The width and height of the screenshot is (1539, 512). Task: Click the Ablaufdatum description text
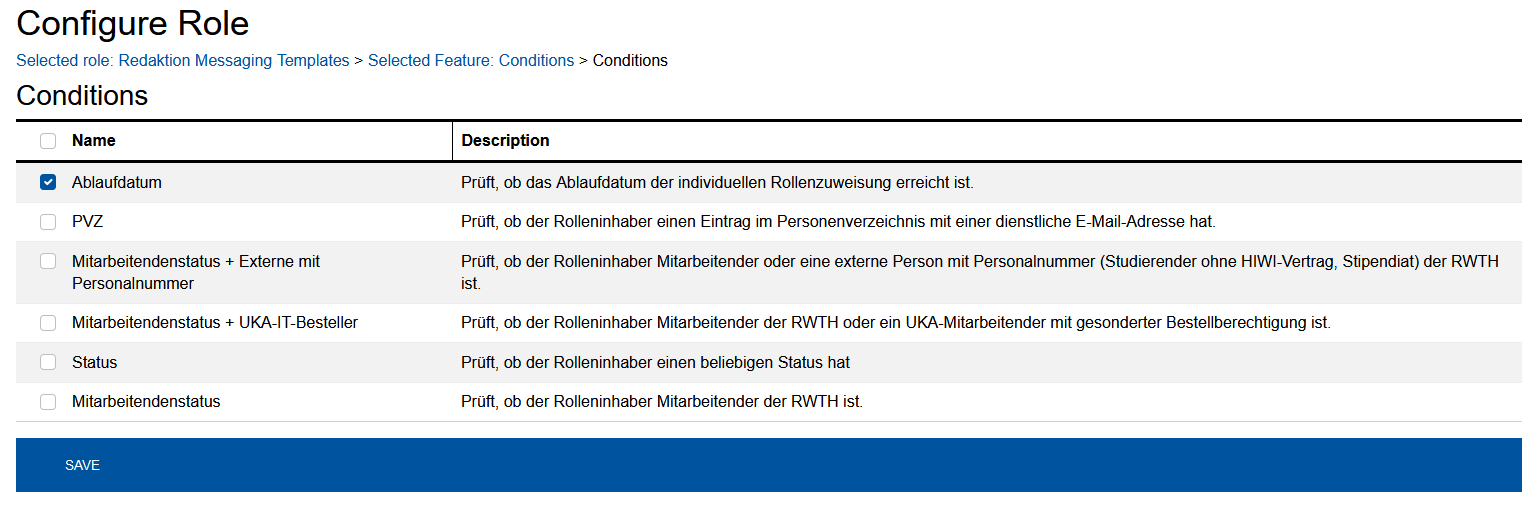(717, 183)
